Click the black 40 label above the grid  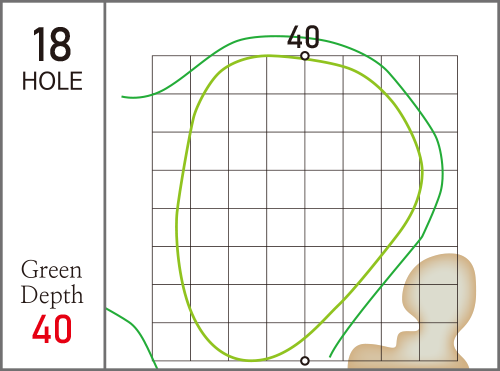click(x=303, y=36)
